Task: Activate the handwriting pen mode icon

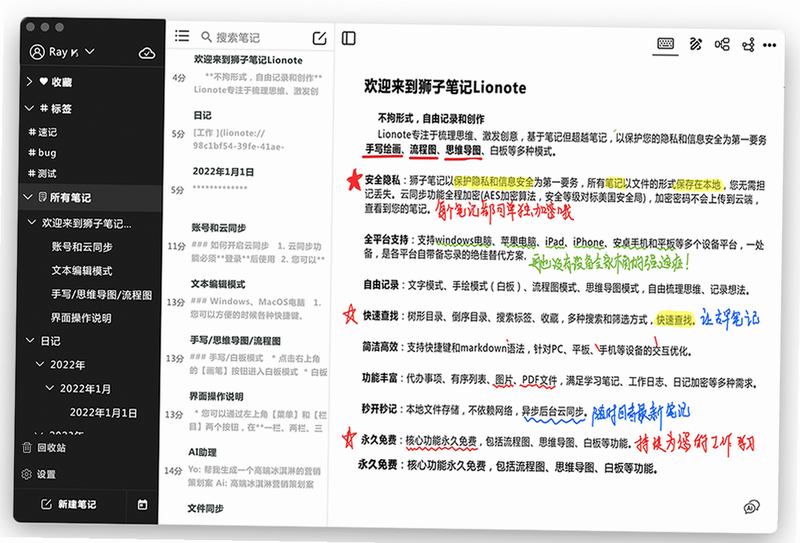Action: [x=695, y=44]
